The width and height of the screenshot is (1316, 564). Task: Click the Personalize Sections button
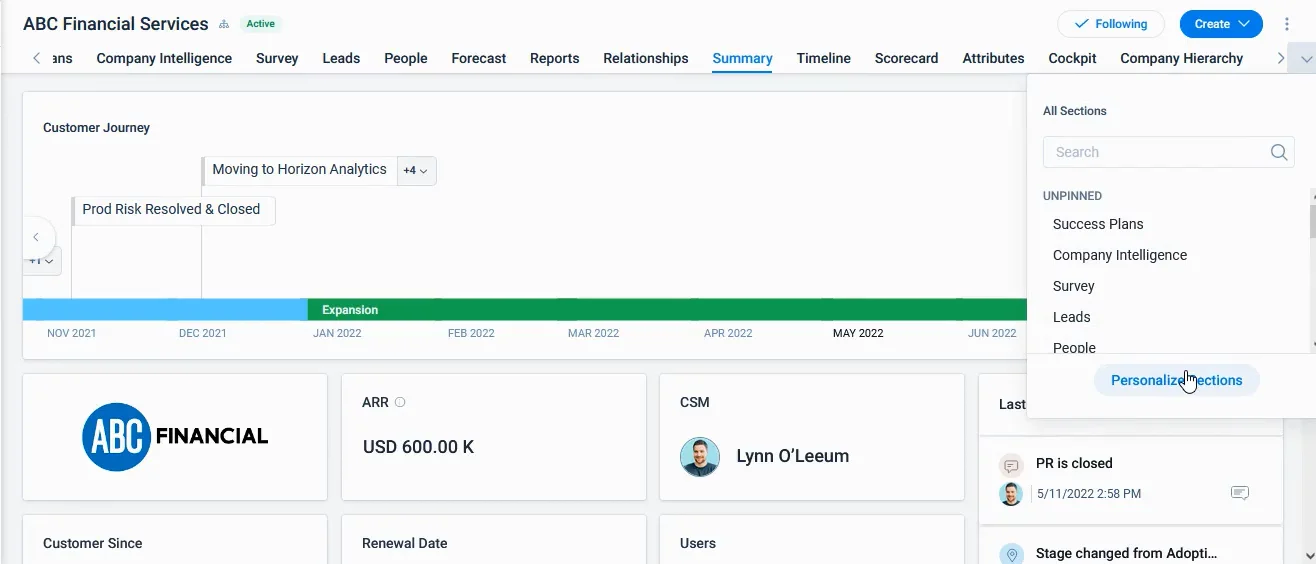point(1177,380)
